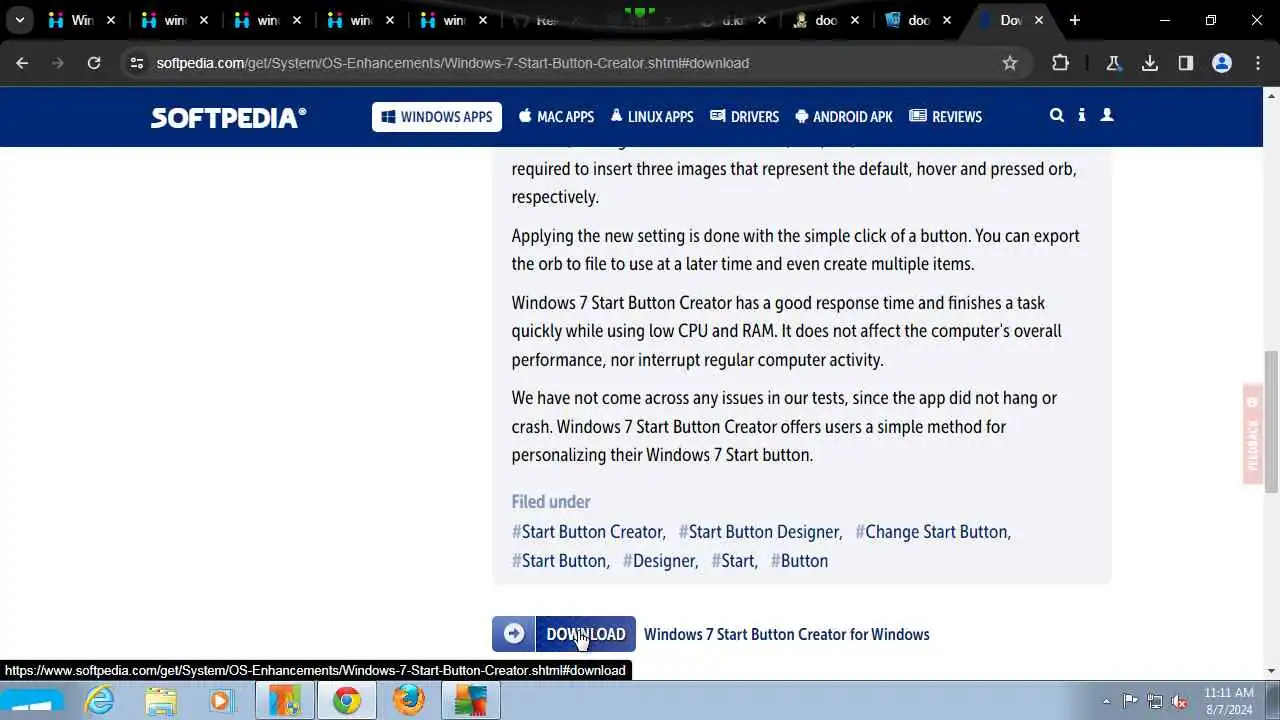Viewport: 1280px width, 720px height.
Task: Open the network icon in tray
Action: click(x=1155, y=701)
